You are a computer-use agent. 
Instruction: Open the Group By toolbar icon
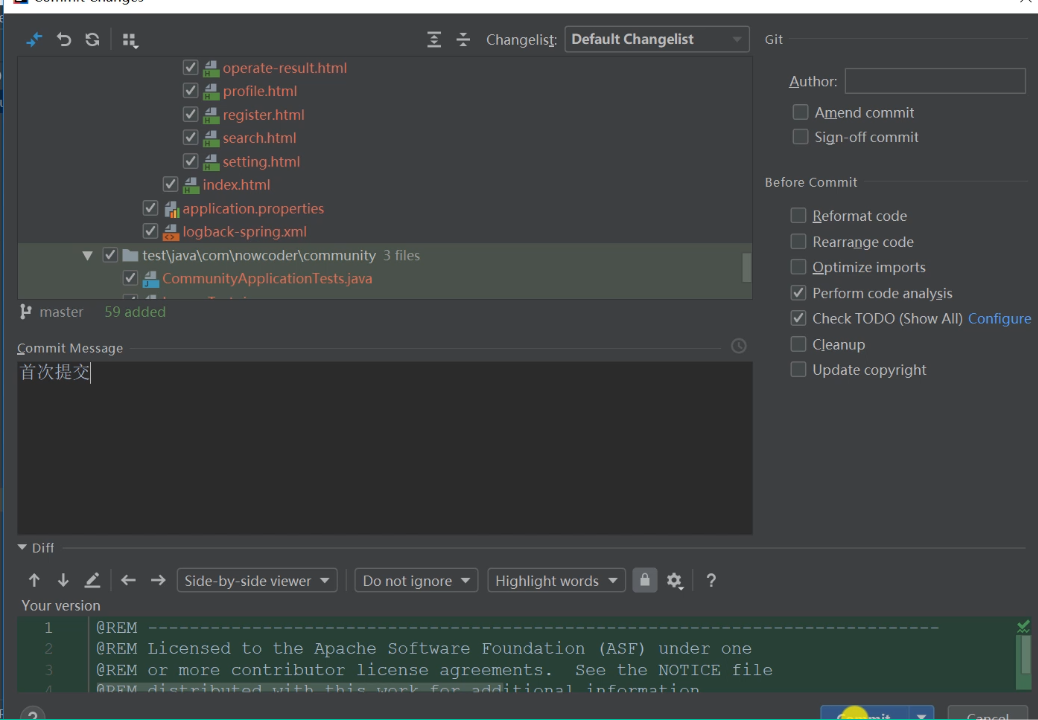(130, 40)
